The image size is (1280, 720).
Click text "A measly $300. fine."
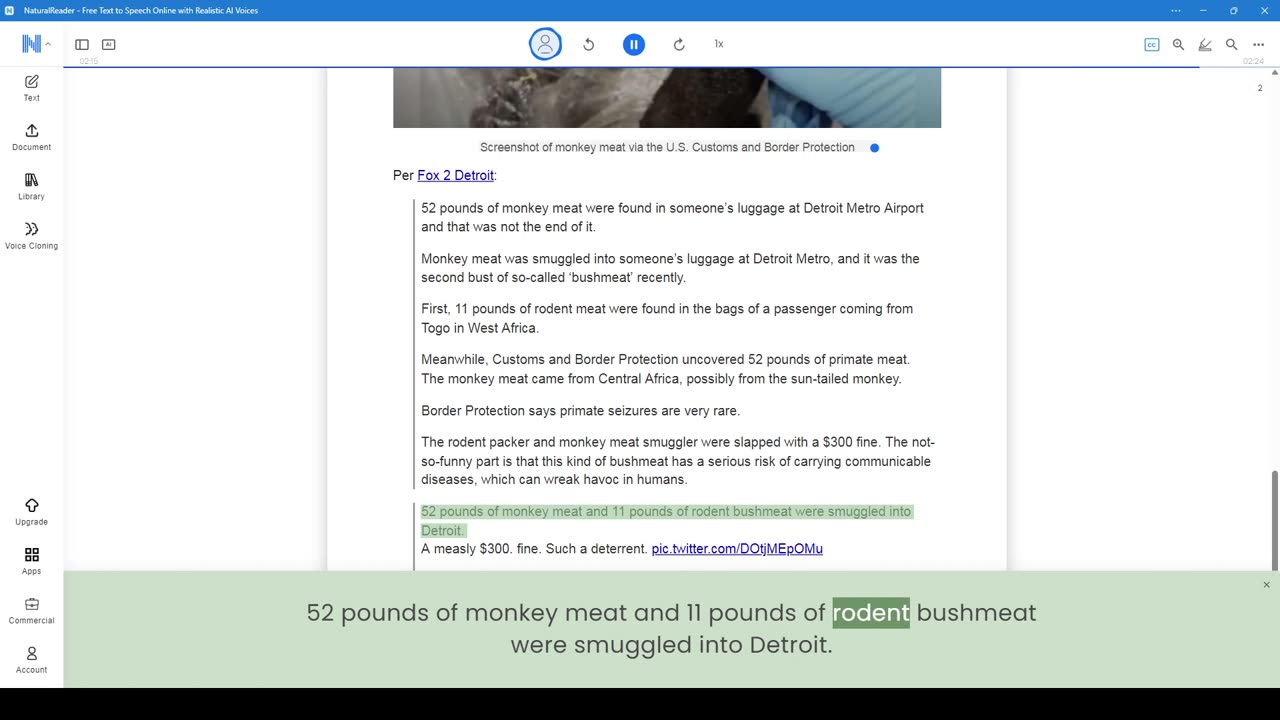tap(481, 549)
